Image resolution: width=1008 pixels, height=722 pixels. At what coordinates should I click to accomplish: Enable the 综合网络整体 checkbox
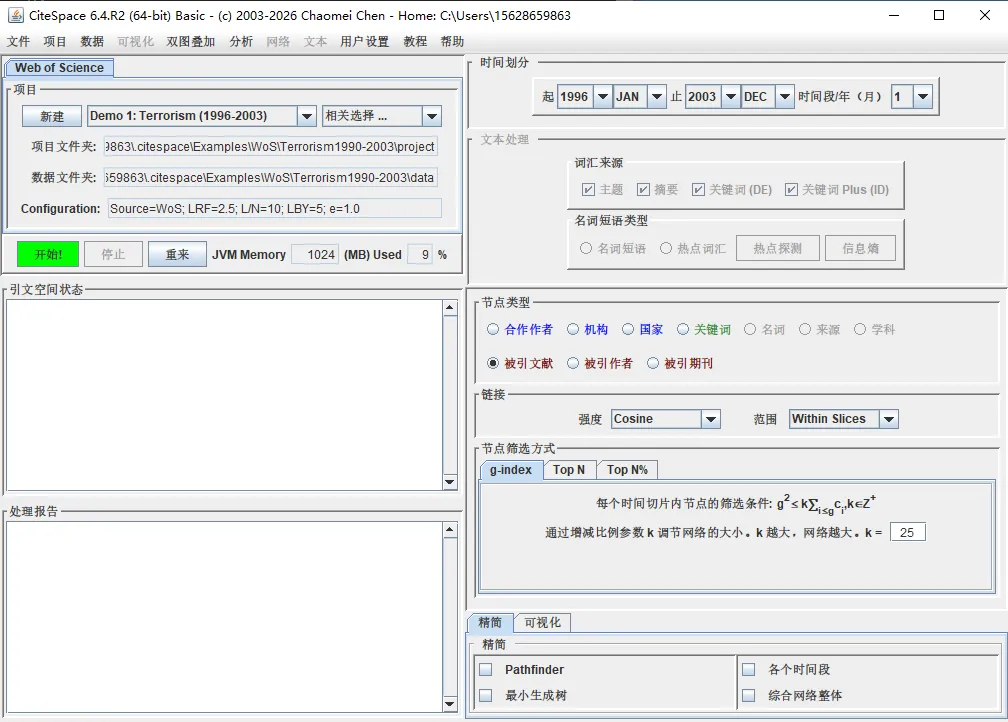748,696
